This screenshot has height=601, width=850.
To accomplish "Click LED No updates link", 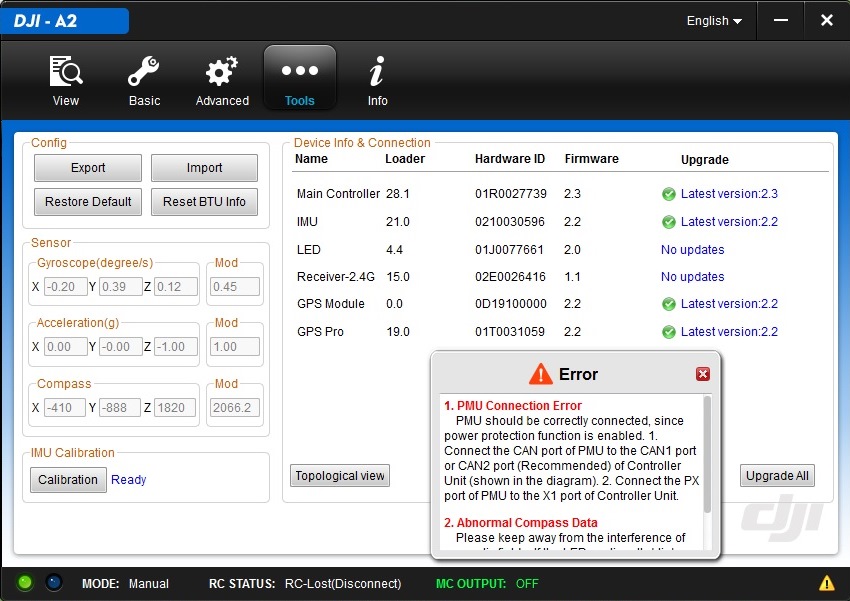I will pyautogui.click(x=692, y=250).
